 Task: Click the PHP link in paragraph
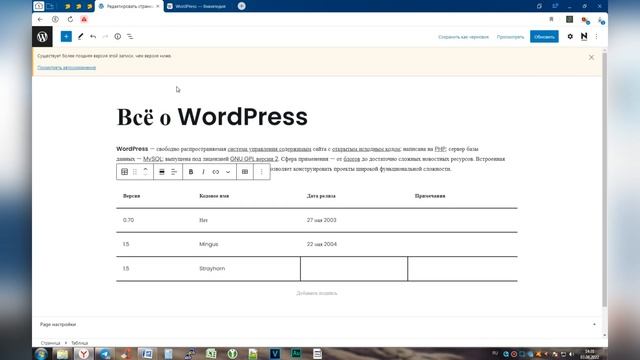pos(440,149)
